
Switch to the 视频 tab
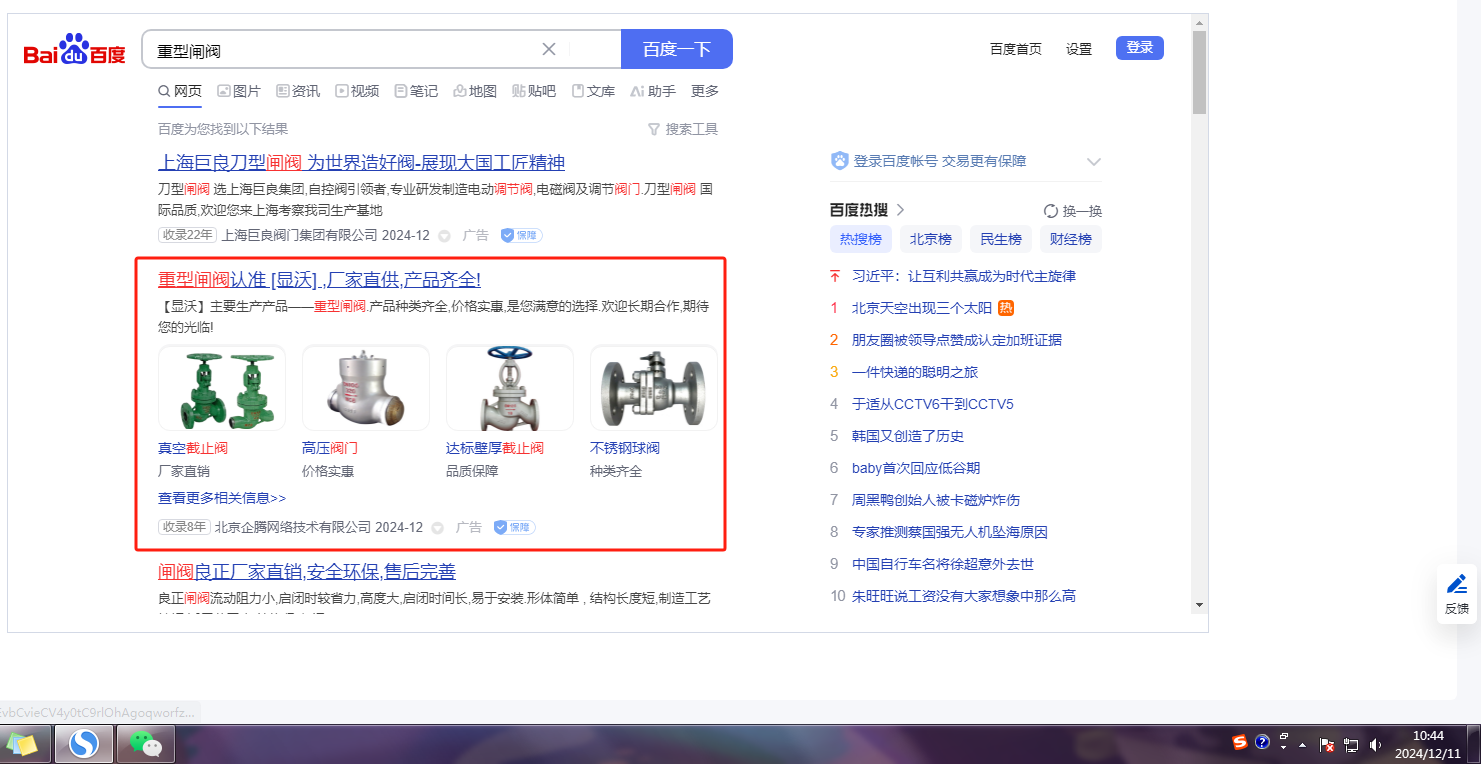point(357,91)
